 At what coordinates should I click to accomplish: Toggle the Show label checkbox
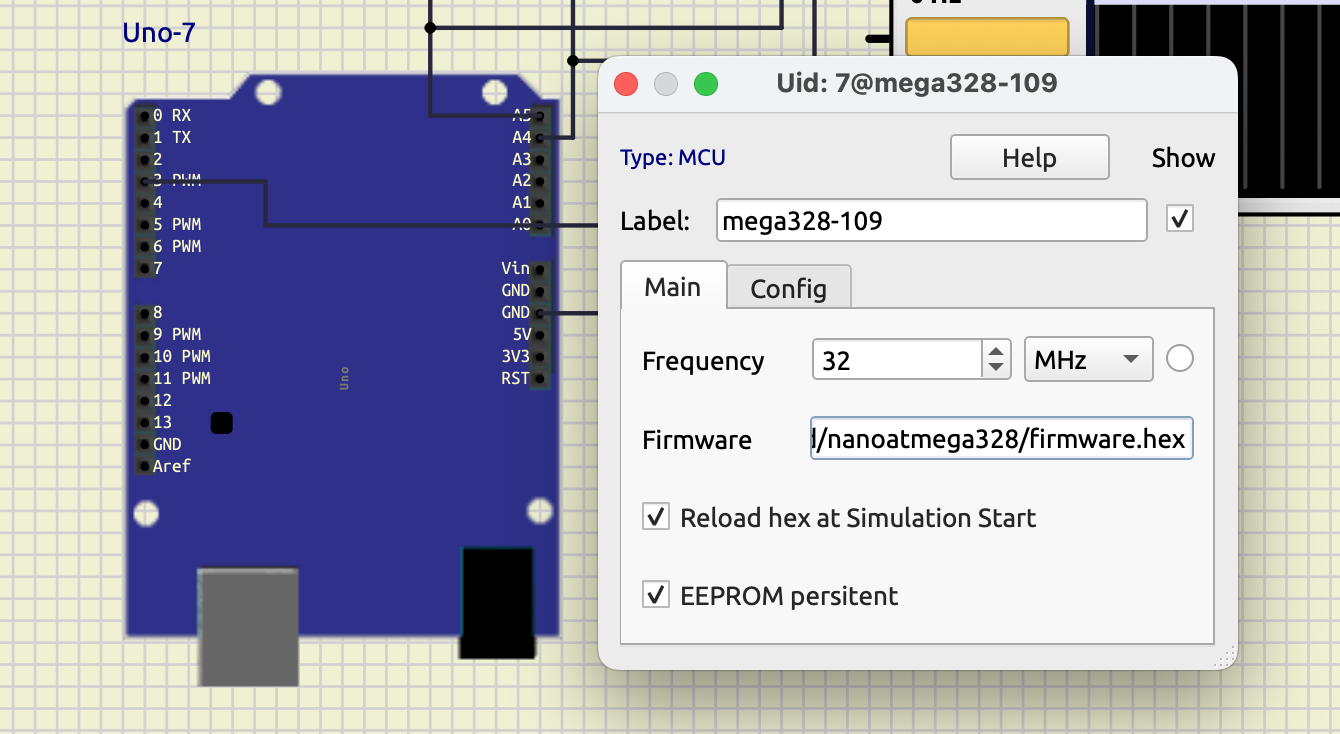(1180, 219)
